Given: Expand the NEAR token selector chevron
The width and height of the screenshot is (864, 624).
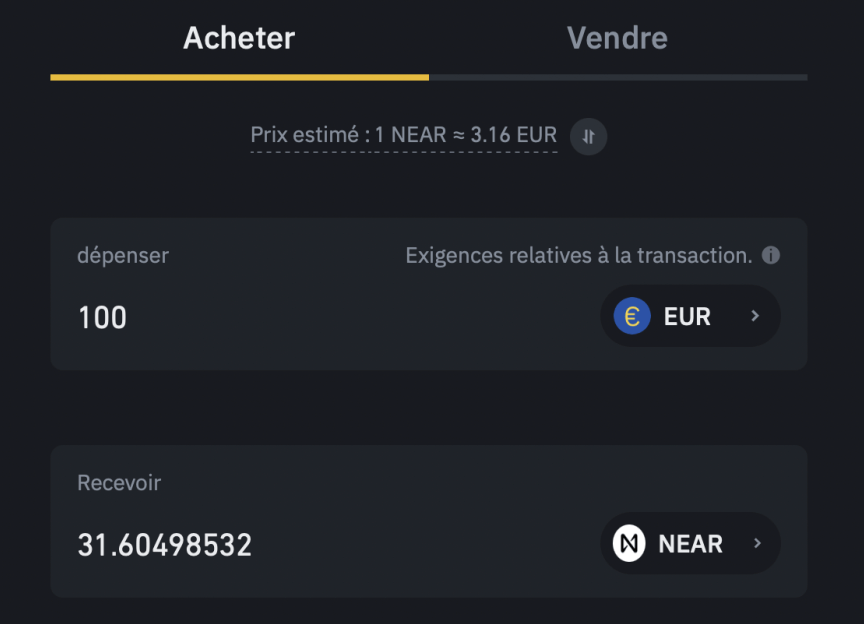Looking at the screenshot, I should coord(757,543).
